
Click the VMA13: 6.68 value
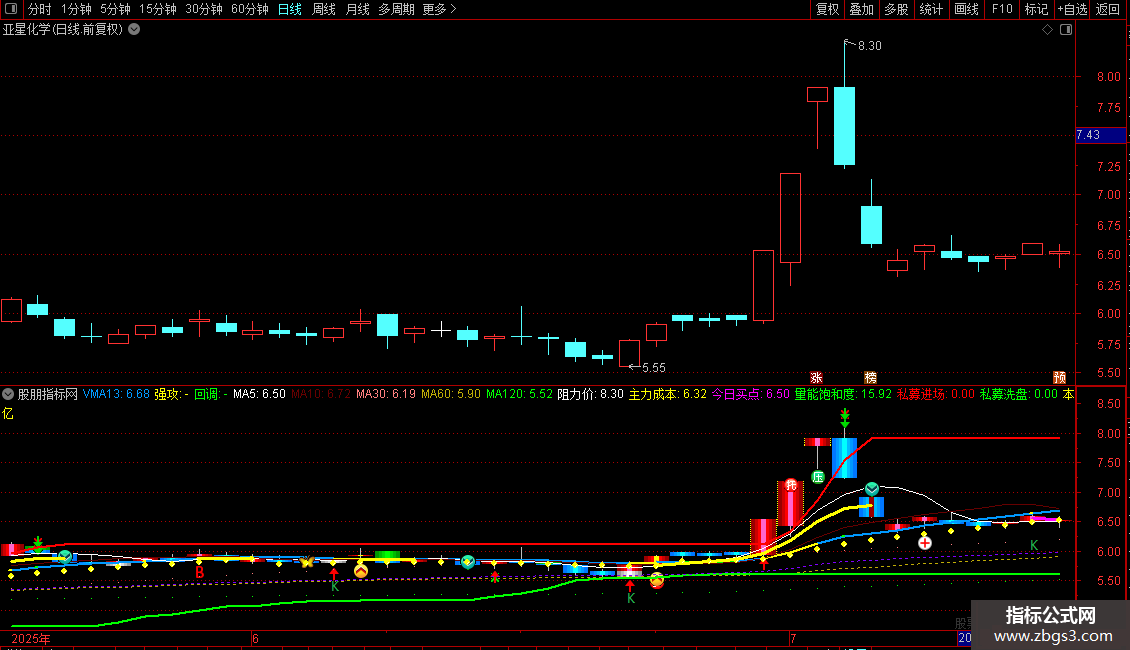116,394
